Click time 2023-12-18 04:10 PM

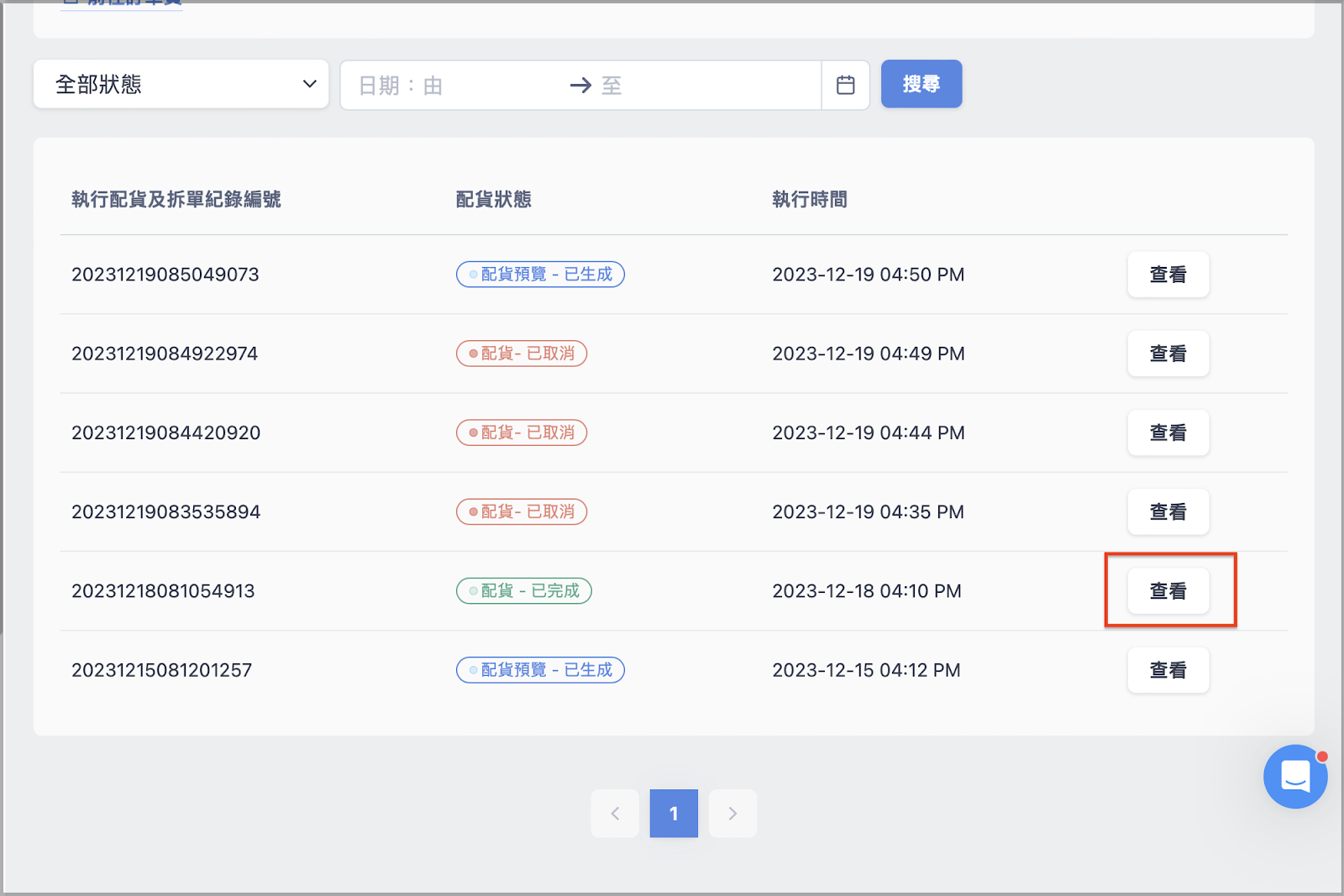[x=867, y=591]
